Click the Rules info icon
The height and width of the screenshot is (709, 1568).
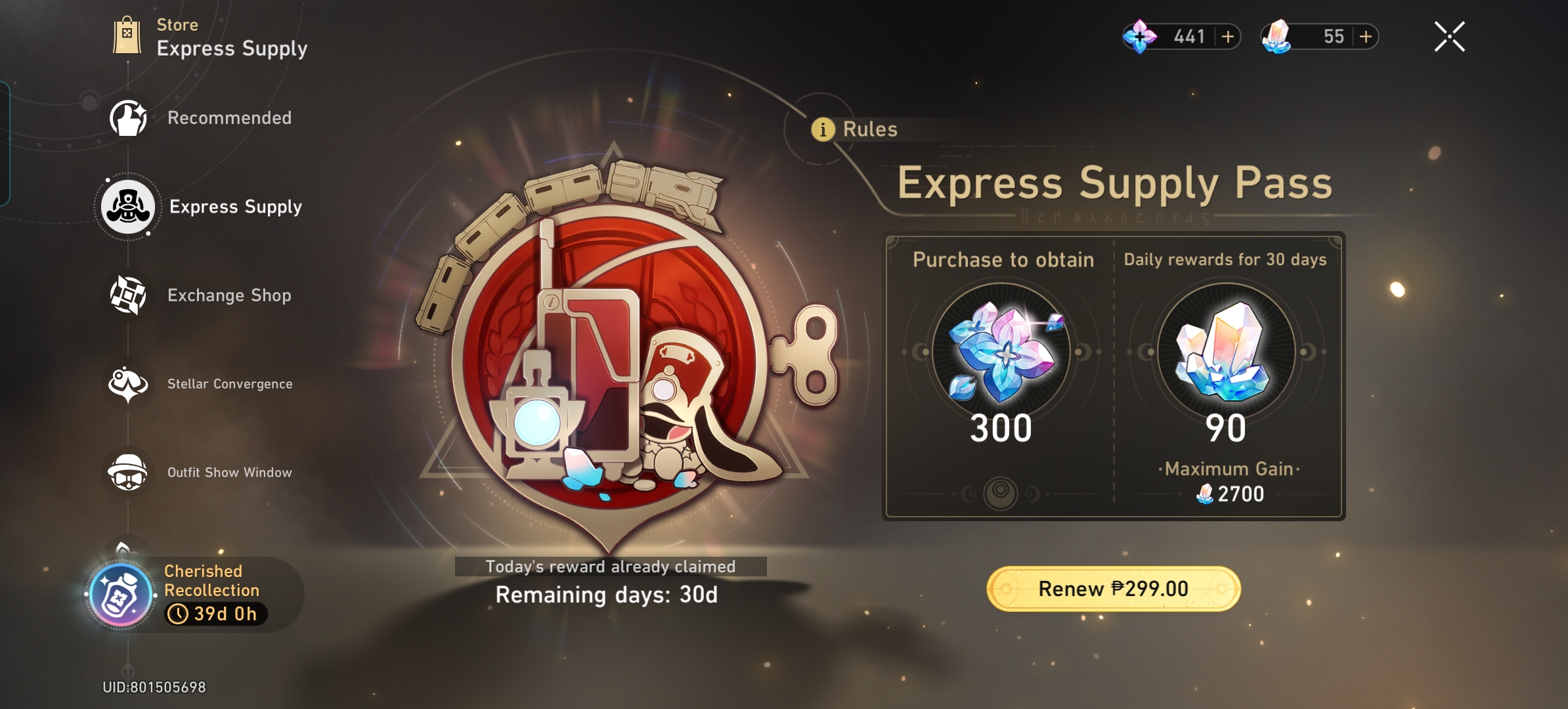pos(823,129)
